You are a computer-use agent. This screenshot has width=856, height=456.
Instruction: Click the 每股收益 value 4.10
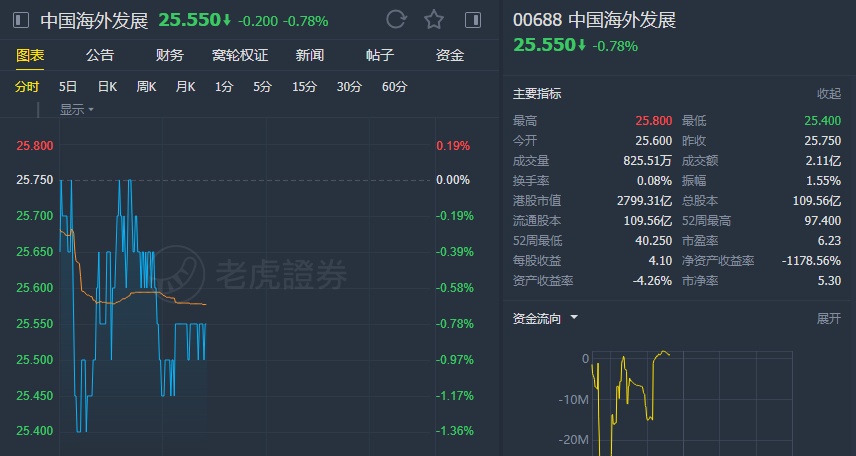pos(661,261)
